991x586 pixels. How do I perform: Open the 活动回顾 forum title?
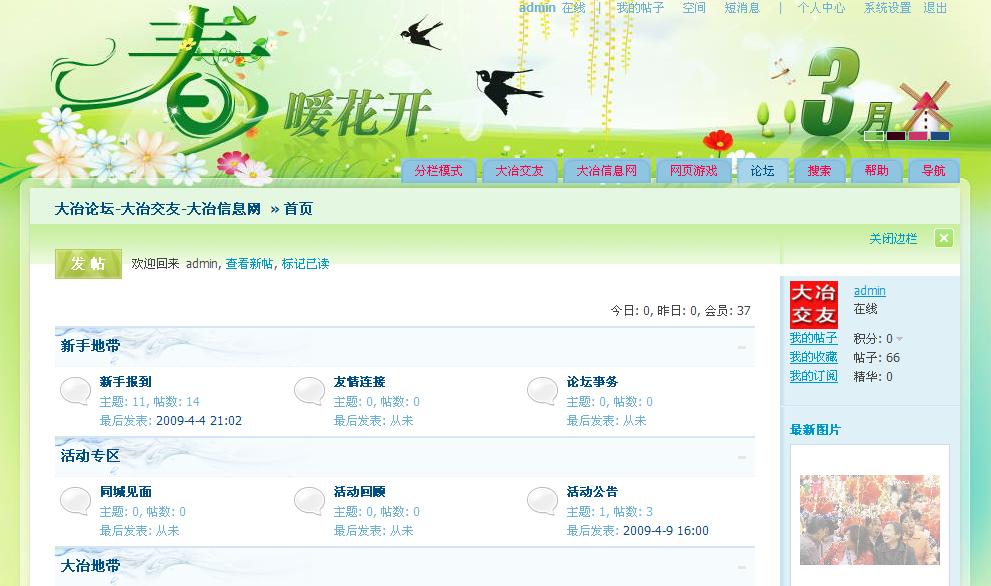pyautogui.click(x=360, y=492)
